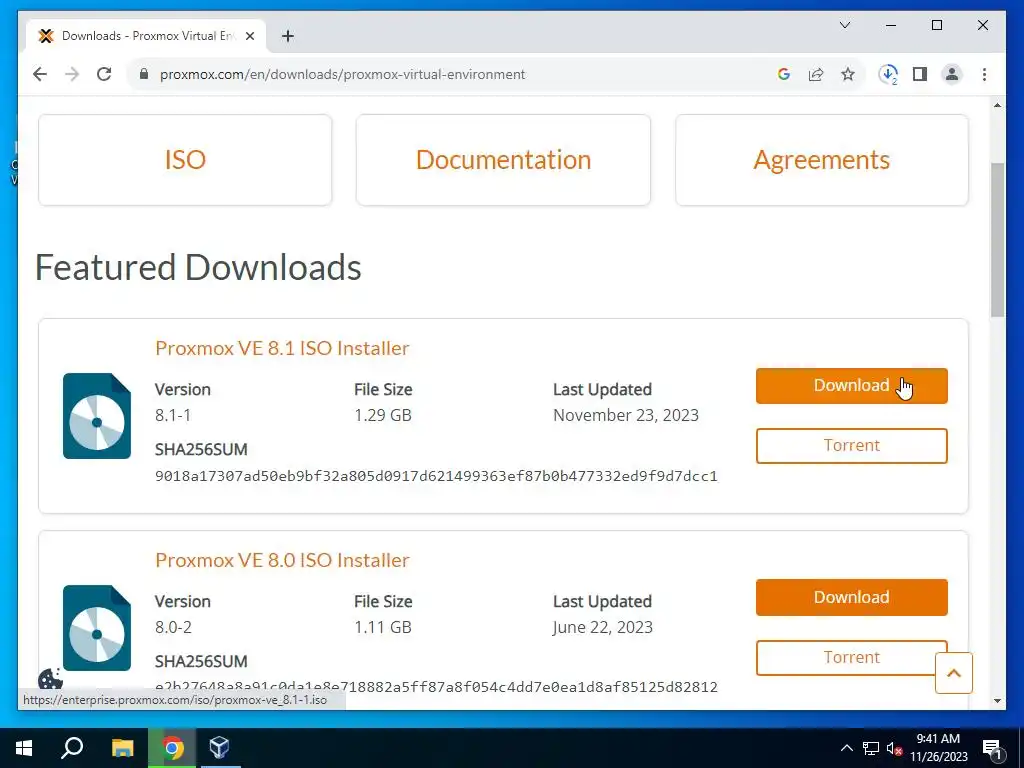Viewport: 1024px width, 768px height.
Task: Click the muted volume tray icon
Action: [895, 748]
